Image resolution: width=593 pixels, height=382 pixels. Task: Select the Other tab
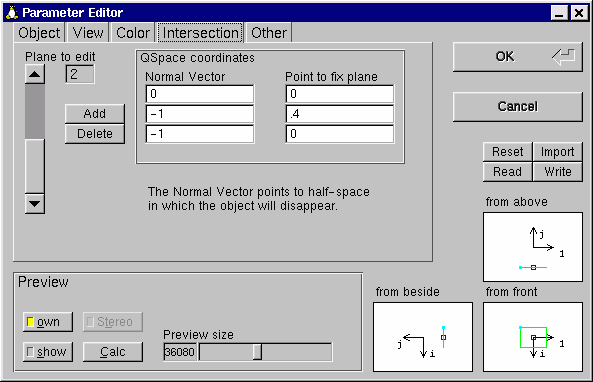tap(269, 33)
